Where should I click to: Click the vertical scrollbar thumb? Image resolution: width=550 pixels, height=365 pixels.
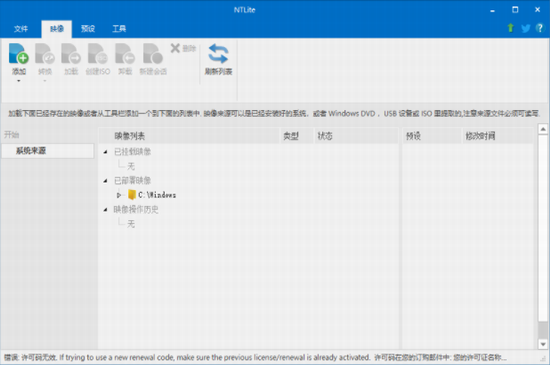click(x=543, y=330)
